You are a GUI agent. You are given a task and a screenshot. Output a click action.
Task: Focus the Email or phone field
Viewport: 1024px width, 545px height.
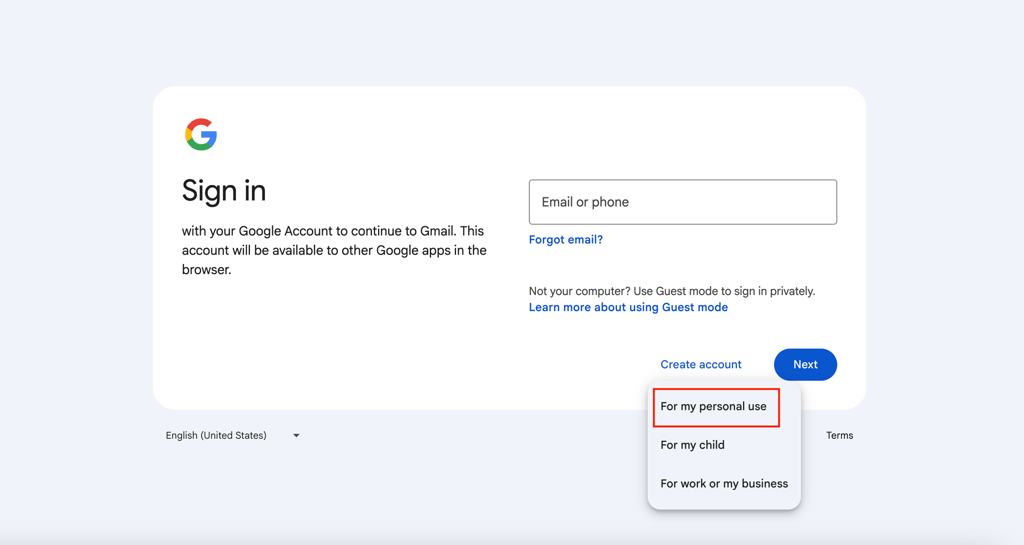coord(682,202)
